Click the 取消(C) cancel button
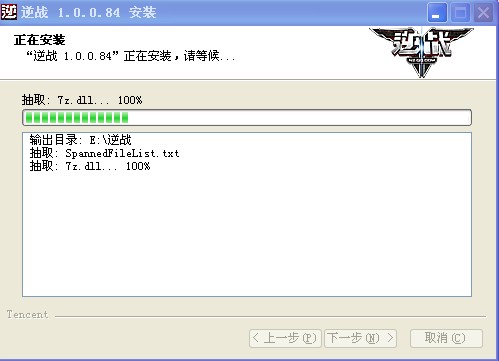This screenshot has height=361, width=499. [x=446, y=338]
